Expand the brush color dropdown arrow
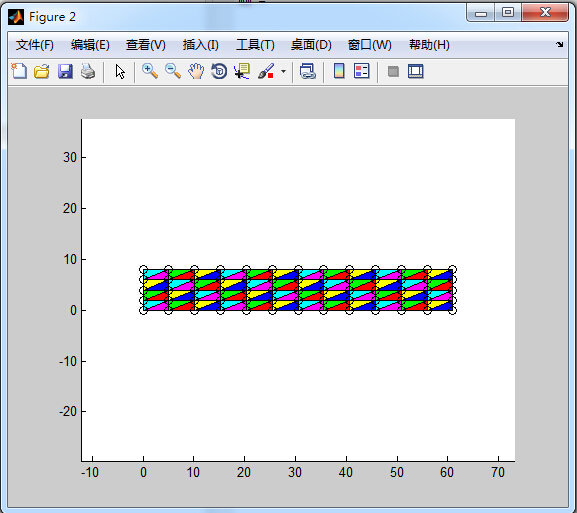Viewport: 577px width, 513px height. (x=283, y=71)
